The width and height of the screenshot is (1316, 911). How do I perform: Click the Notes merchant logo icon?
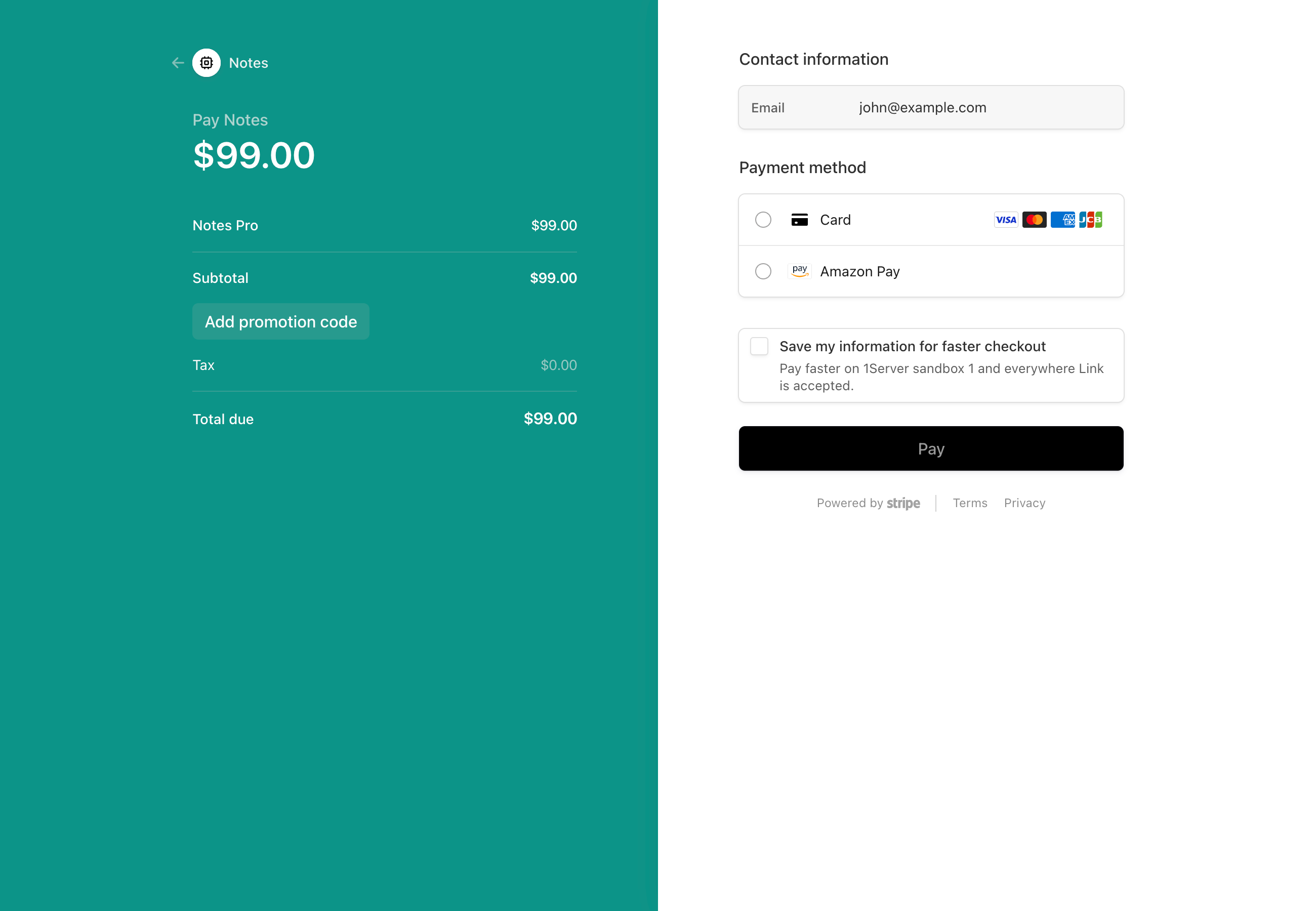pyautogui.click(x=206, y=63)
